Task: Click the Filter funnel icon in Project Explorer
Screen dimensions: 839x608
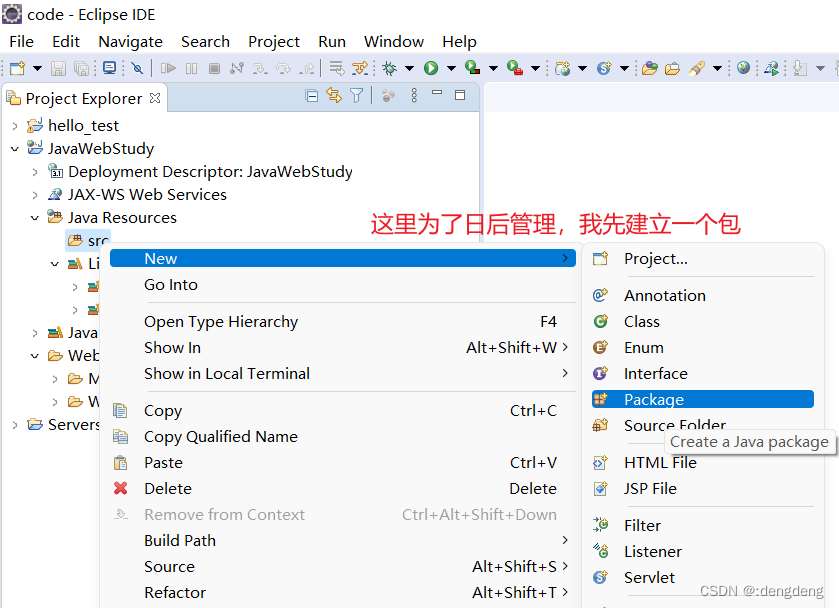Action: [356, 96]
